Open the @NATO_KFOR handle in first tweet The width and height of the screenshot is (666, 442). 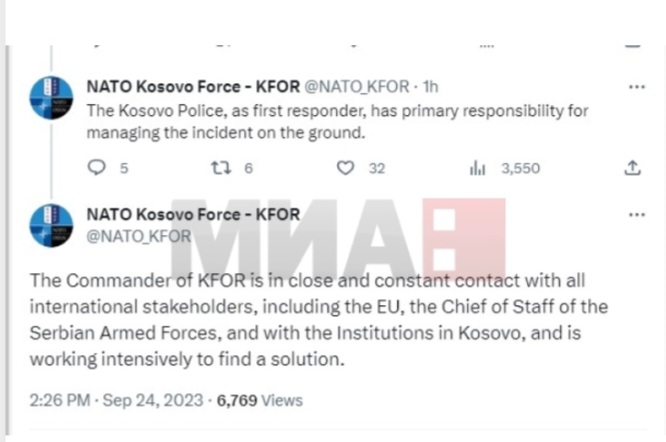[357, 87]
